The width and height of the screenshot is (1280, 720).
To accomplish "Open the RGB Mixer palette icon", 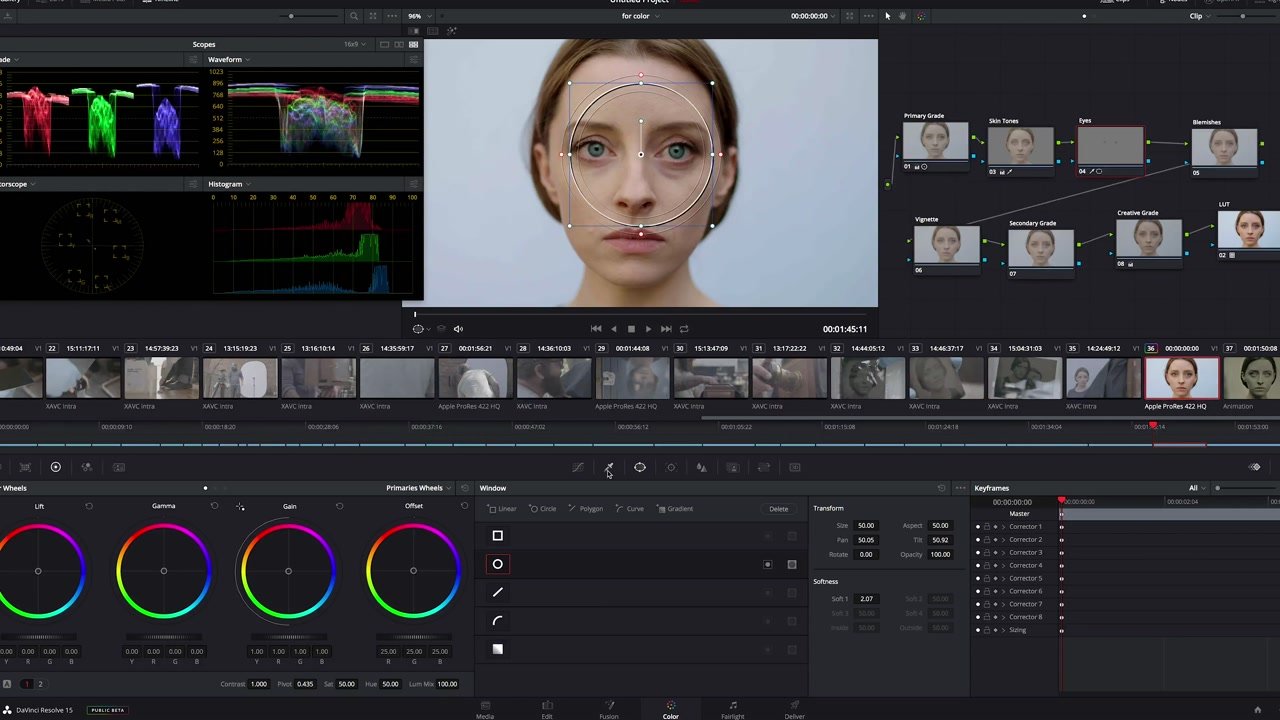I will 87,467.
